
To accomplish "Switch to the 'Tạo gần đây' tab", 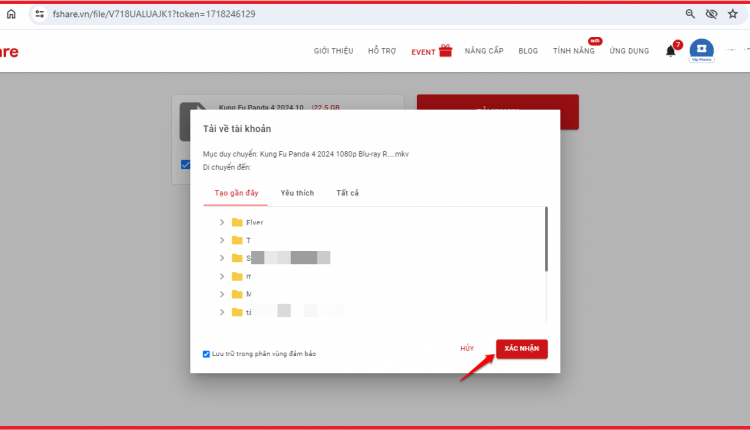I will [236, 193].
